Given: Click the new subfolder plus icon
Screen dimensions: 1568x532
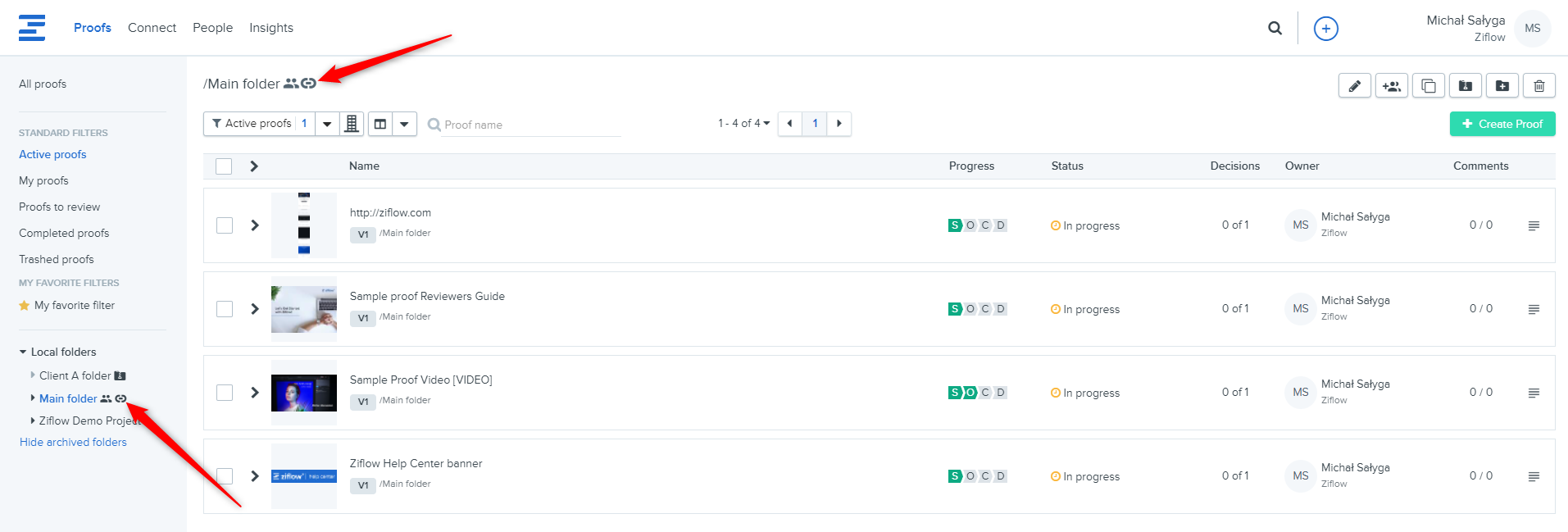Looking at the screenshot, I should click(x=1502, y=86).
